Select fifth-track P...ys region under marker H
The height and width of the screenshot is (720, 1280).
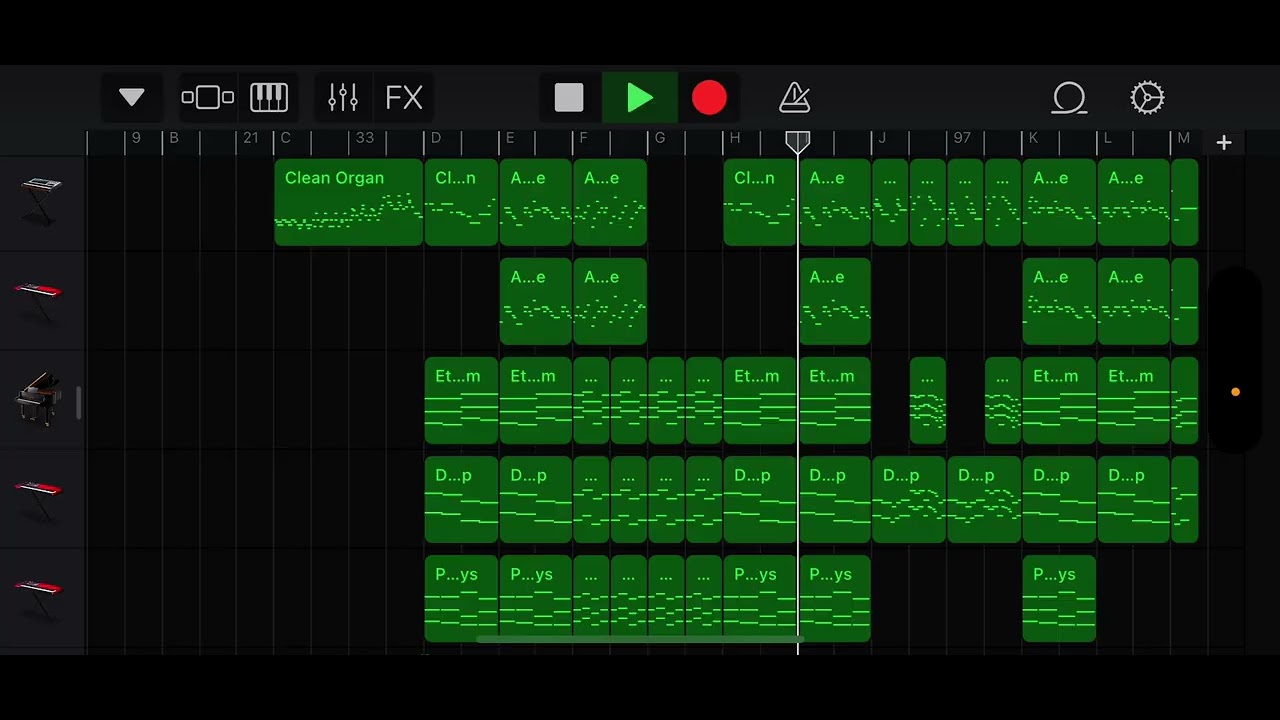(x=760, y=598)
